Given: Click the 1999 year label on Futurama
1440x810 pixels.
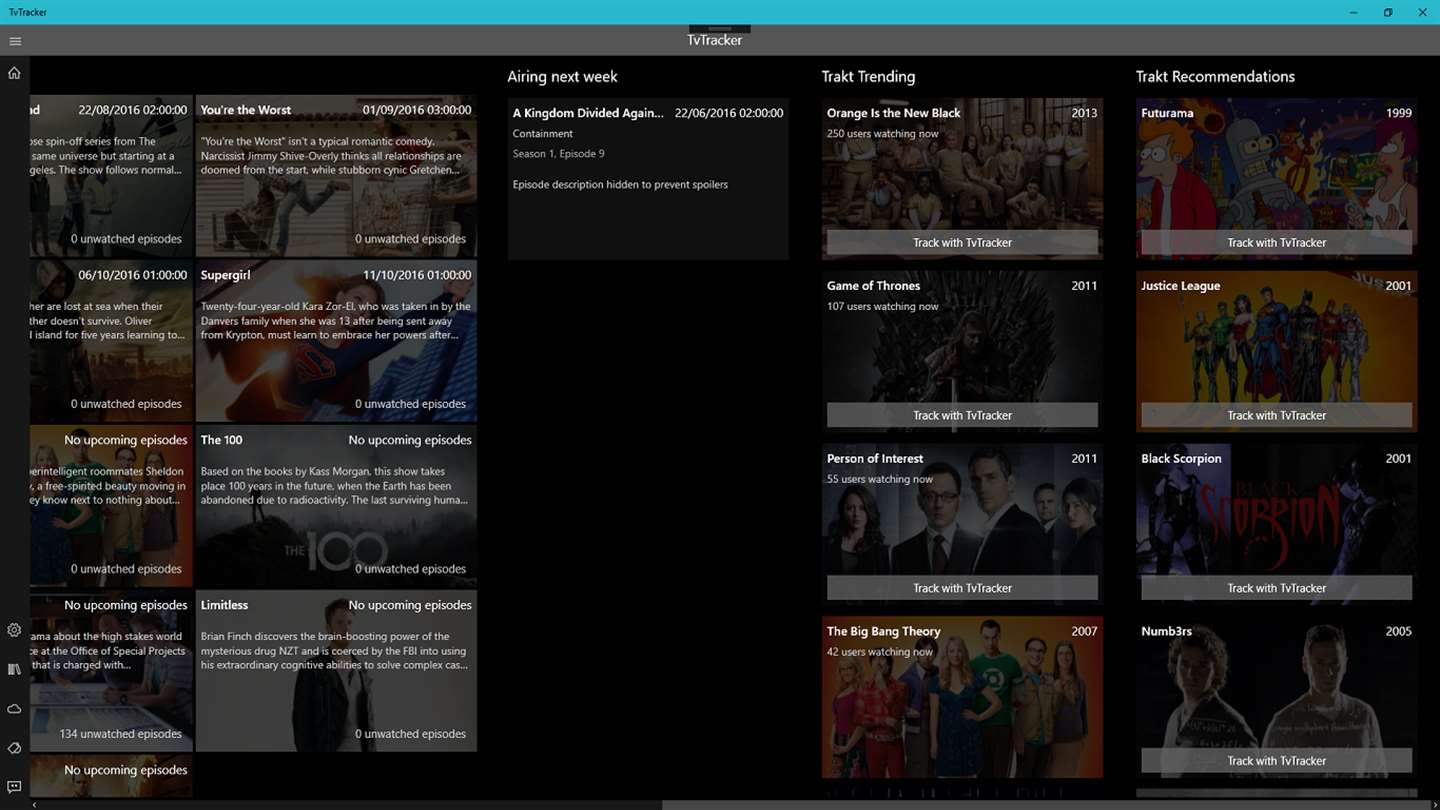Looking at the screenshot, I should click(x=1399, y=113).
